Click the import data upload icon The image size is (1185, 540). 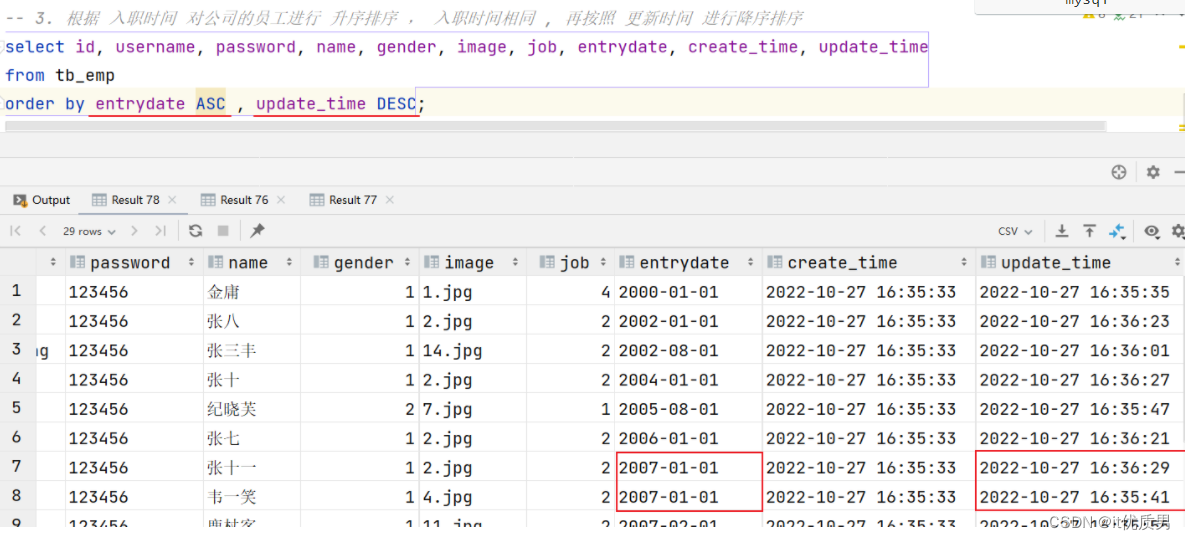coord(1089,231)
